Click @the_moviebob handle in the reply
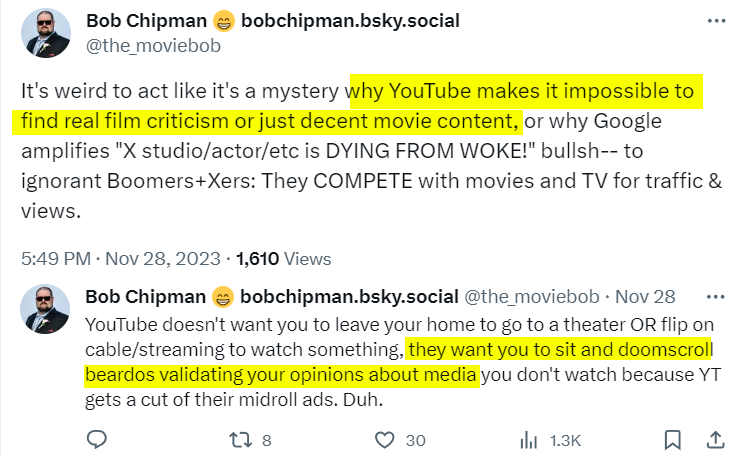 click(x=531, y=297)
